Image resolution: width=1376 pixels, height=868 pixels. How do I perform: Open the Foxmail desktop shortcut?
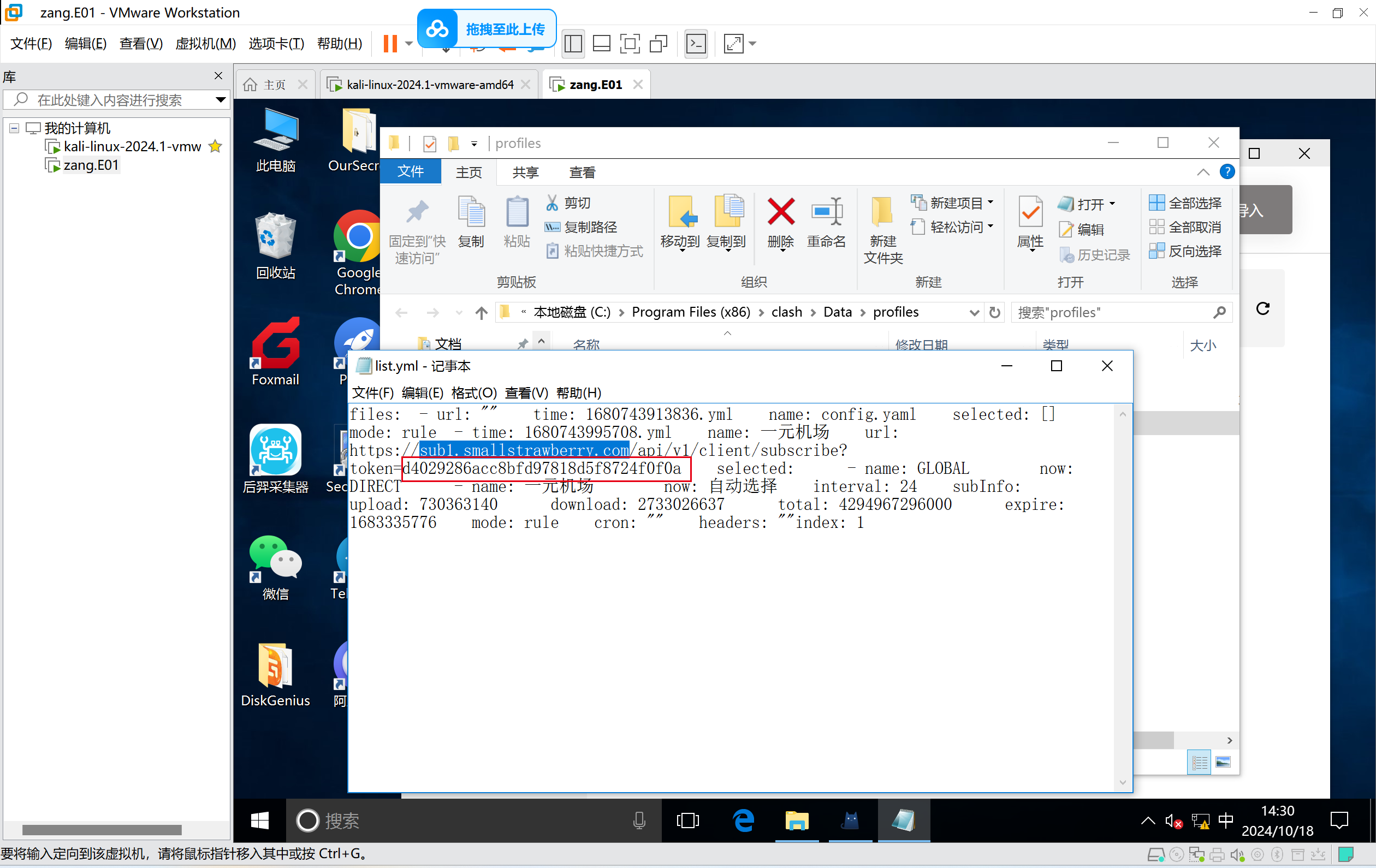275,352
